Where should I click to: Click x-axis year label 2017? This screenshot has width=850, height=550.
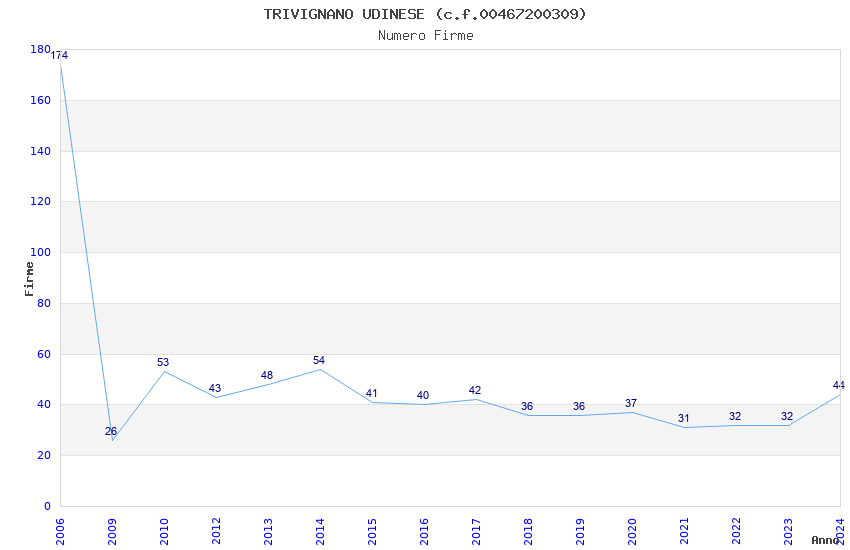click(476, 532)
